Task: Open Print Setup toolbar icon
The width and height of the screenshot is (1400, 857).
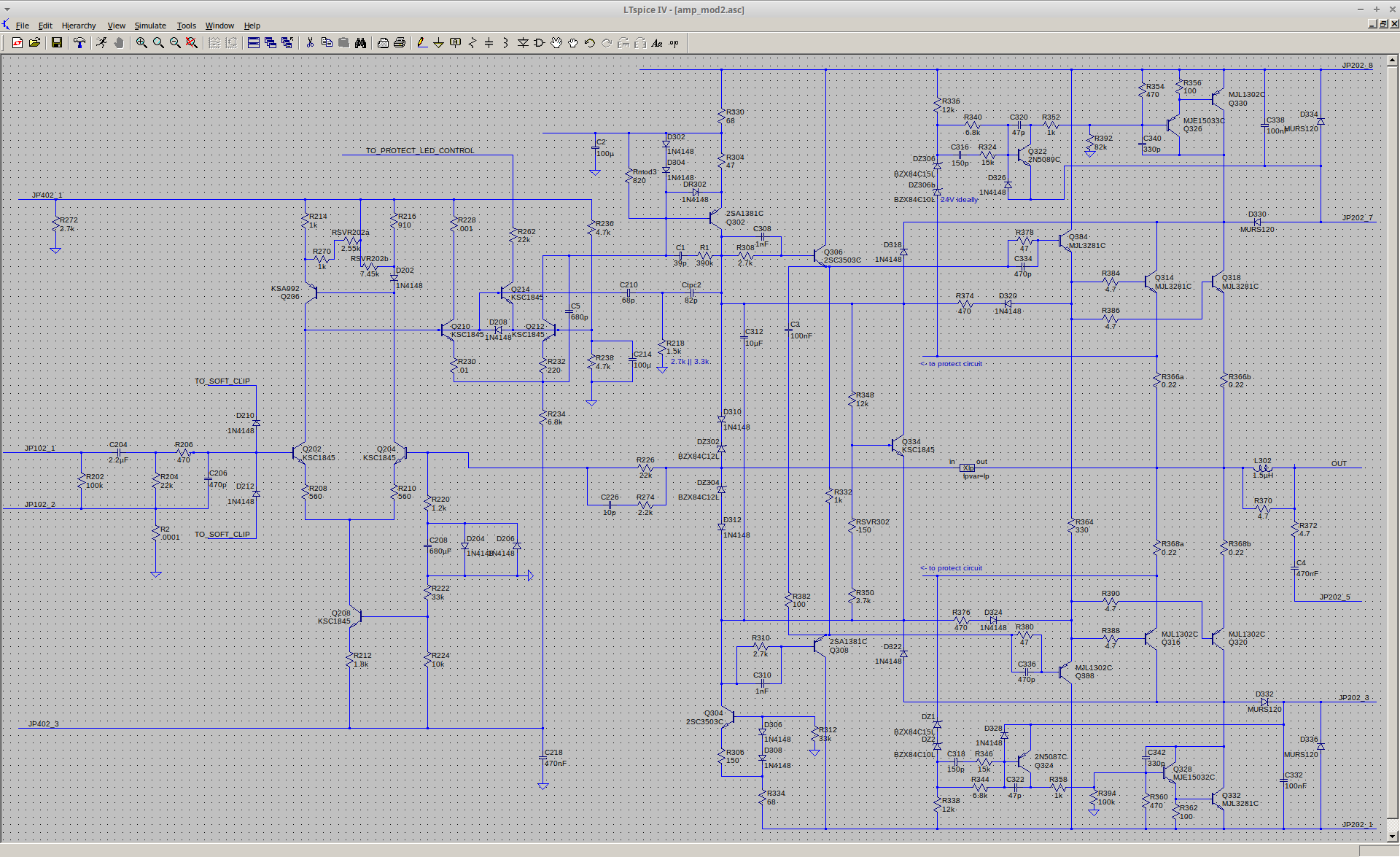Action: pos(383,43)
